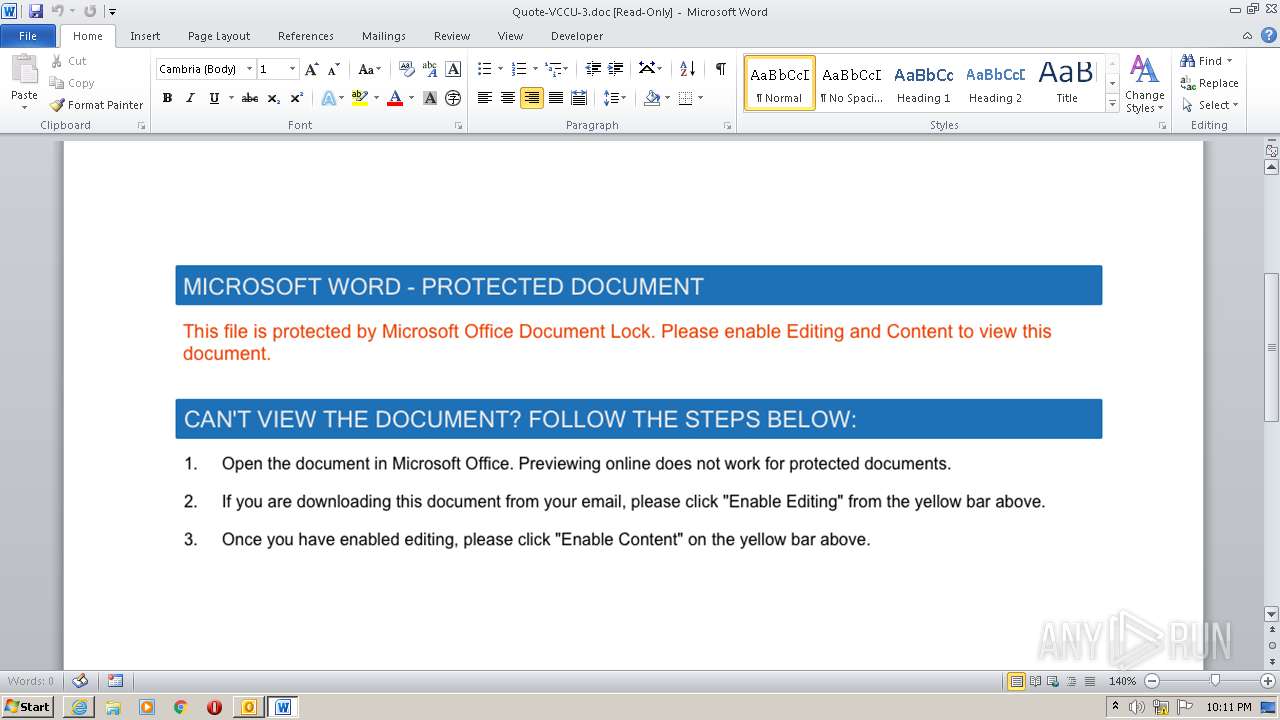Open the font size dropdown
The image size is (1280, 720).
292,69
